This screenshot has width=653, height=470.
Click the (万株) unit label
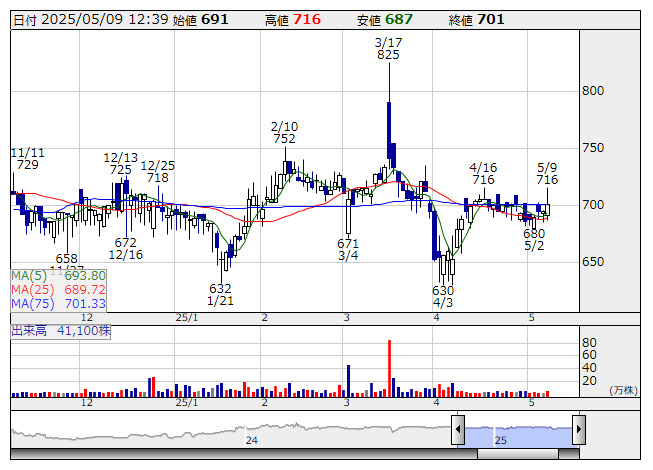[623, 390]
